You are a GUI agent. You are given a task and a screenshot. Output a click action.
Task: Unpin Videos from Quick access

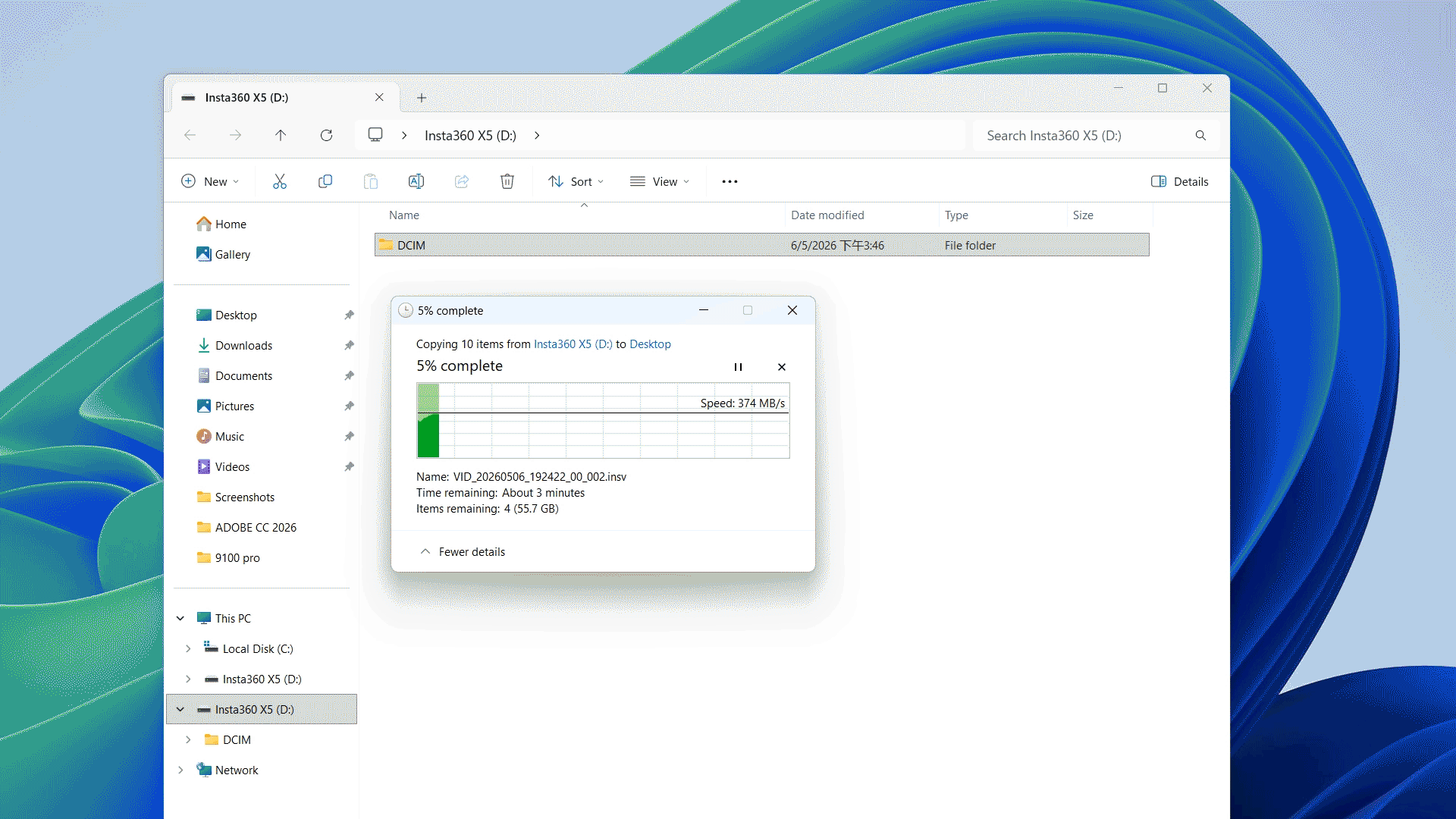(349, 466)
